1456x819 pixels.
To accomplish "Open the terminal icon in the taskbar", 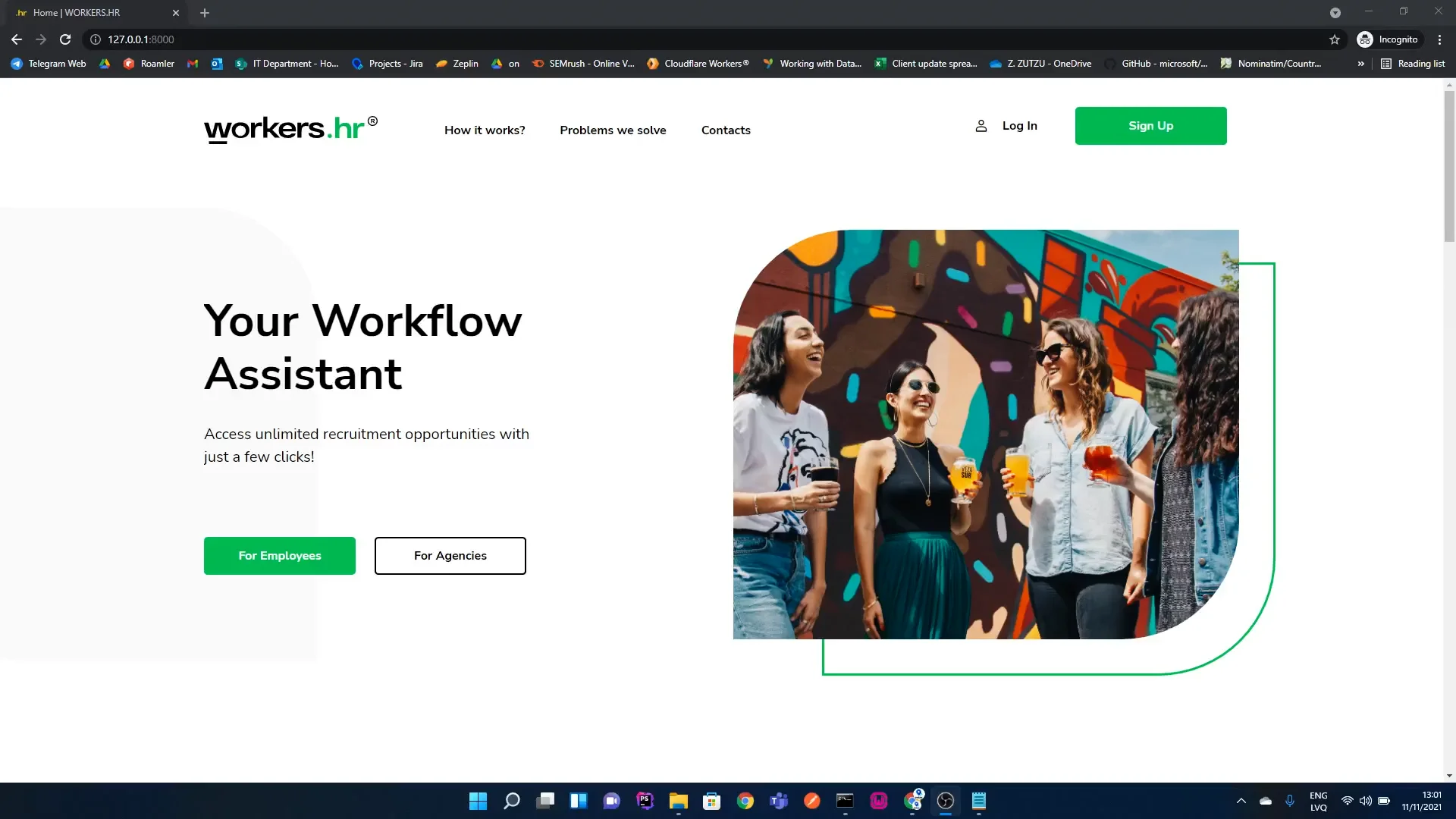I will (845, 801).
